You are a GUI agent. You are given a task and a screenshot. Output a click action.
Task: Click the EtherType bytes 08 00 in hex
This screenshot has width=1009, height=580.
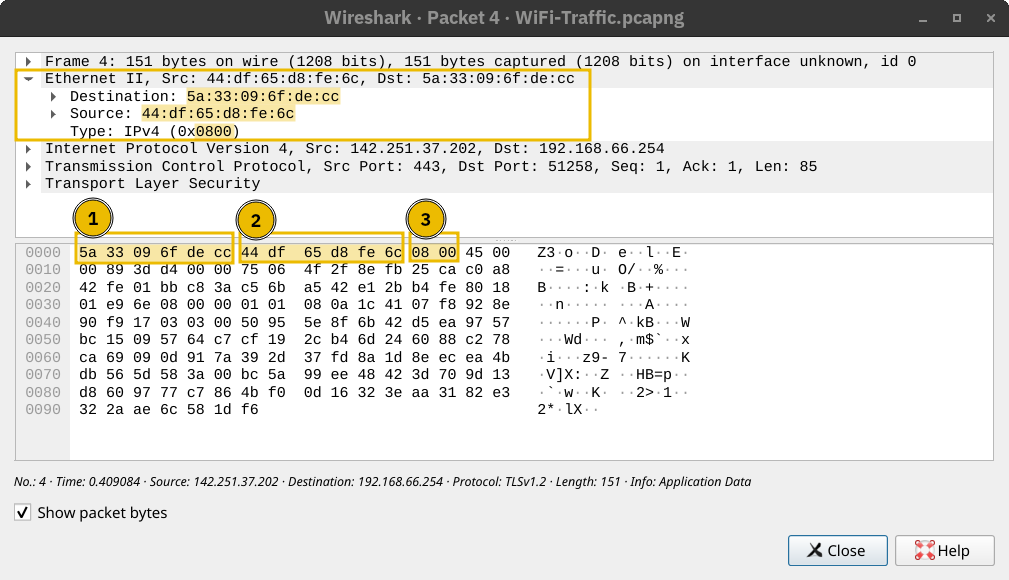[434, 254]
